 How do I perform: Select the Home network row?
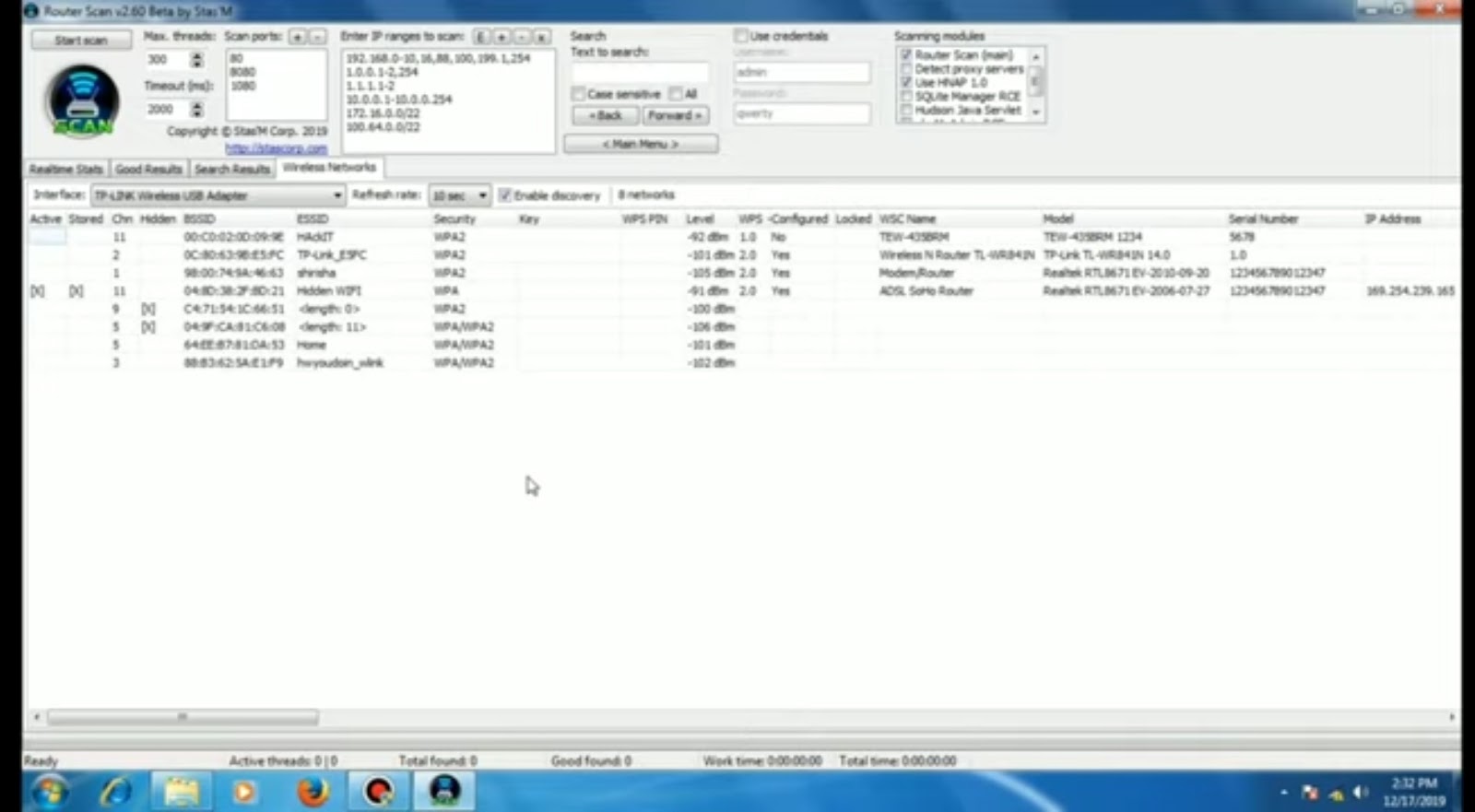pos(742,345)
